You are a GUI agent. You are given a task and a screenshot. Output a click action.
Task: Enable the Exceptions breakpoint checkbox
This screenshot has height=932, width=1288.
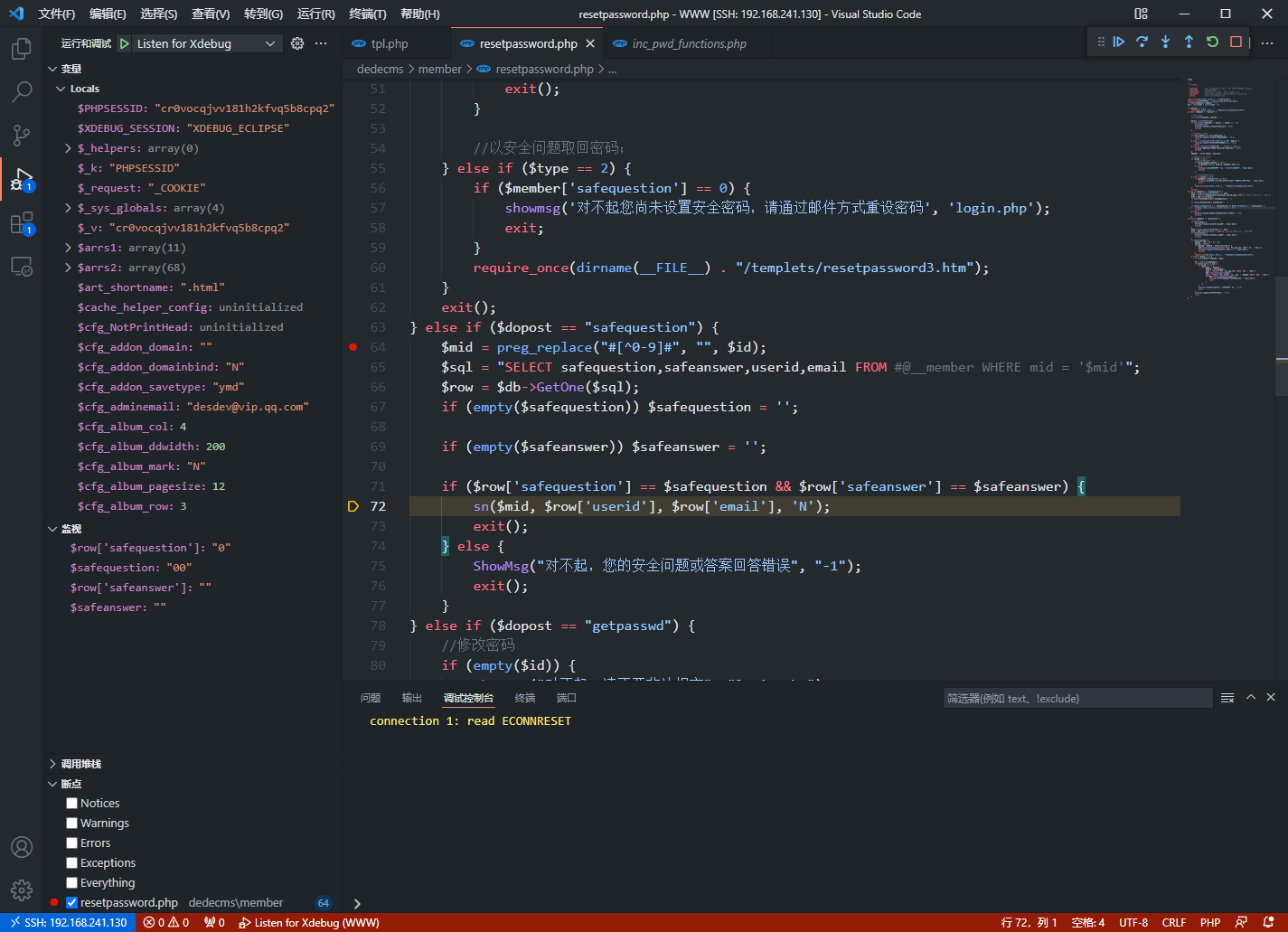71,863
